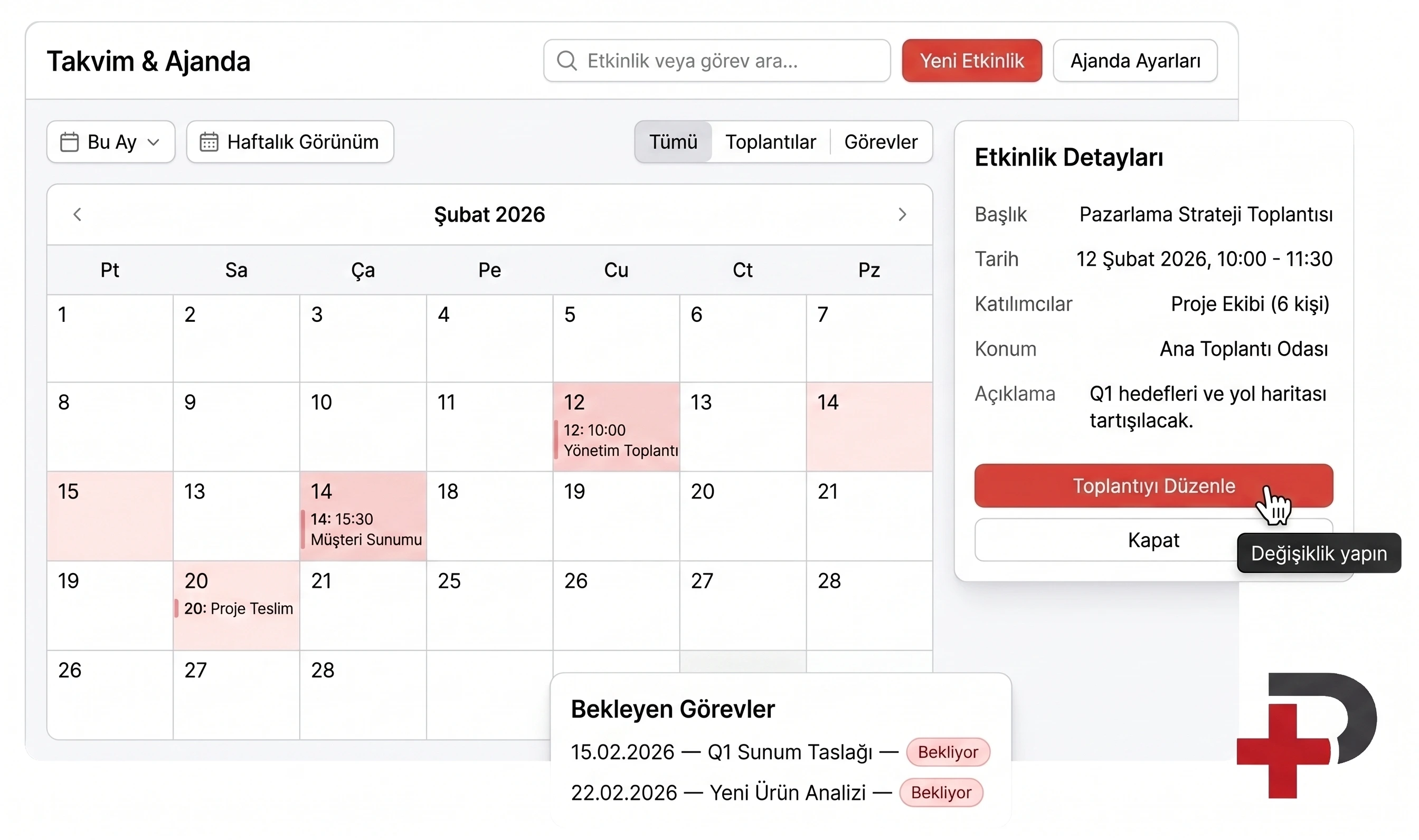Switch to the Görevler tab
Image resolution: width=1419 pixels, height=840 pixels.
(881, 141)
